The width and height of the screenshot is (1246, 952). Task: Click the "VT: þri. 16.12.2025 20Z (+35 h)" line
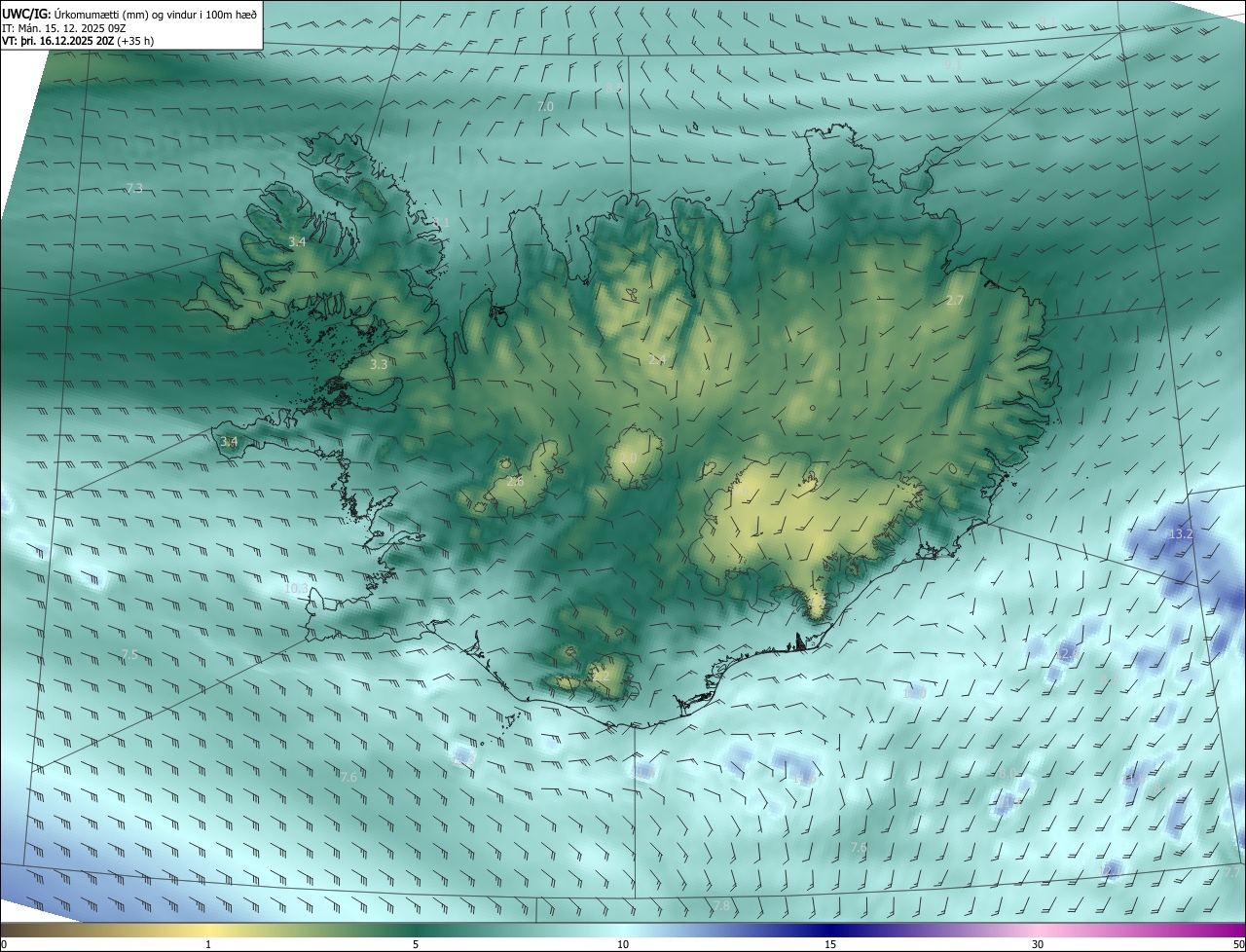click(x=78, y=41)
